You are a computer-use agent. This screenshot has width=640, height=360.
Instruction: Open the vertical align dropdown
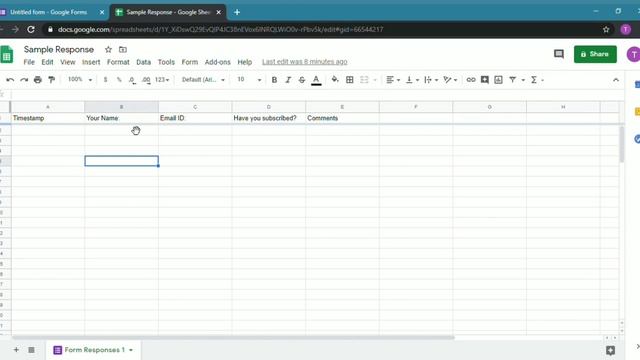tap(412, 80)
